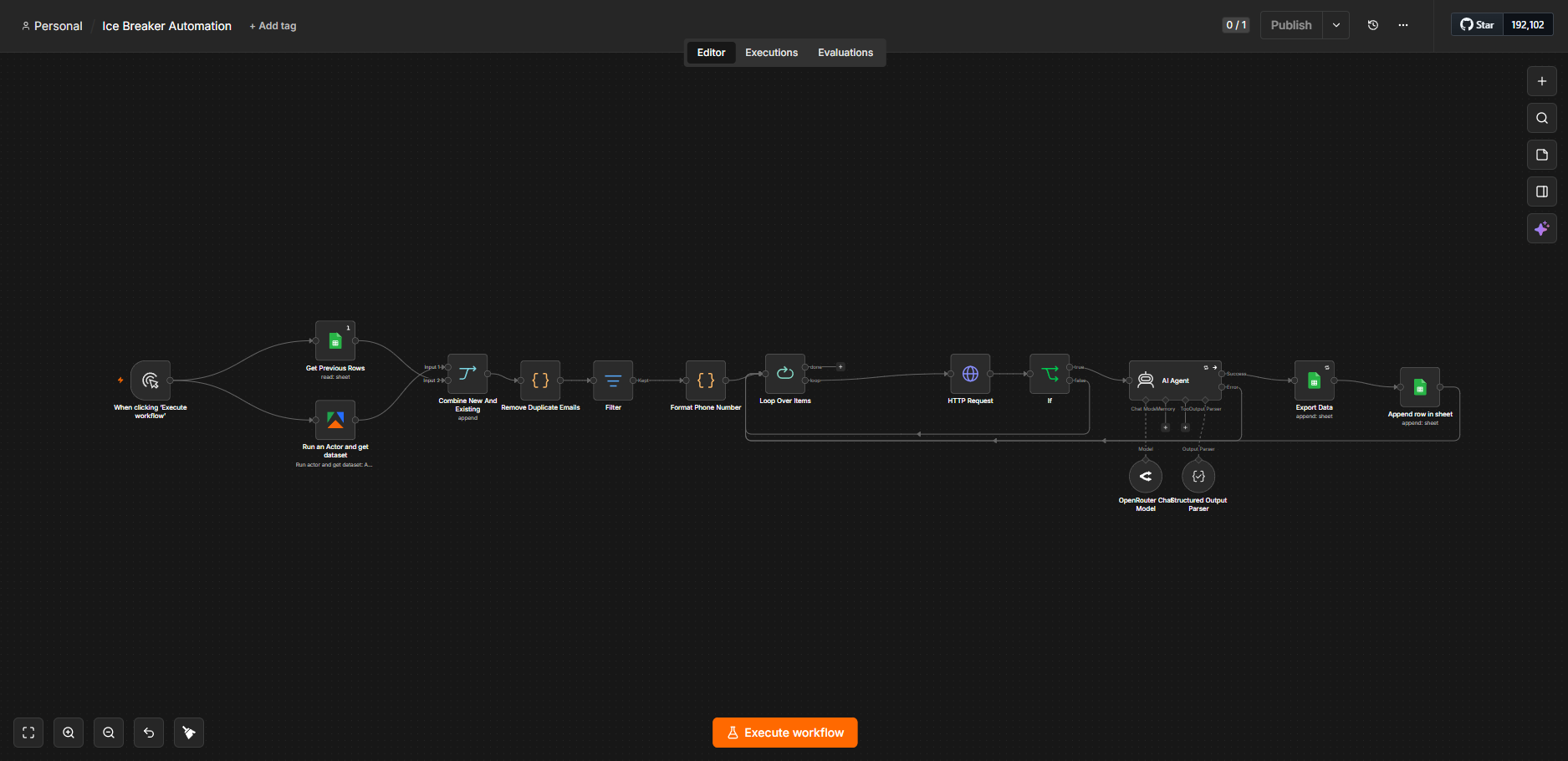Viewport: 1568px width, 761px height.
Task: Click Add tag next to workflow name
Action: (273, 26)
